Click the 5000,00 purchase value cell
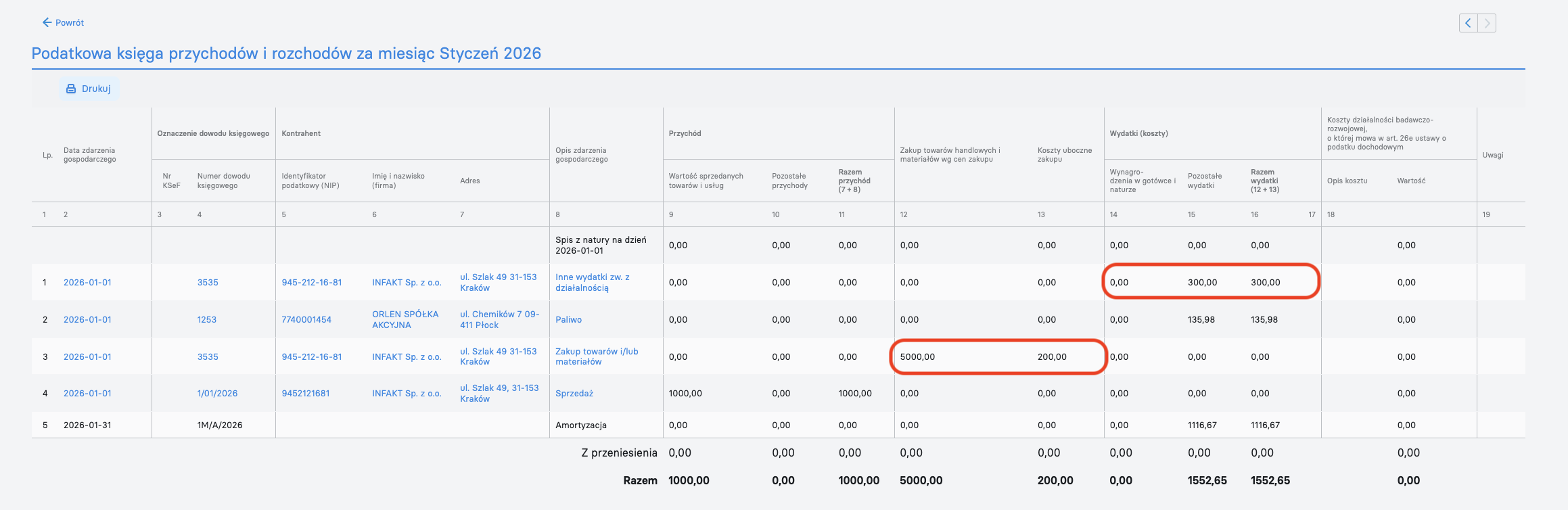This screenshot has width=1568, height=510. pos(917,357)
